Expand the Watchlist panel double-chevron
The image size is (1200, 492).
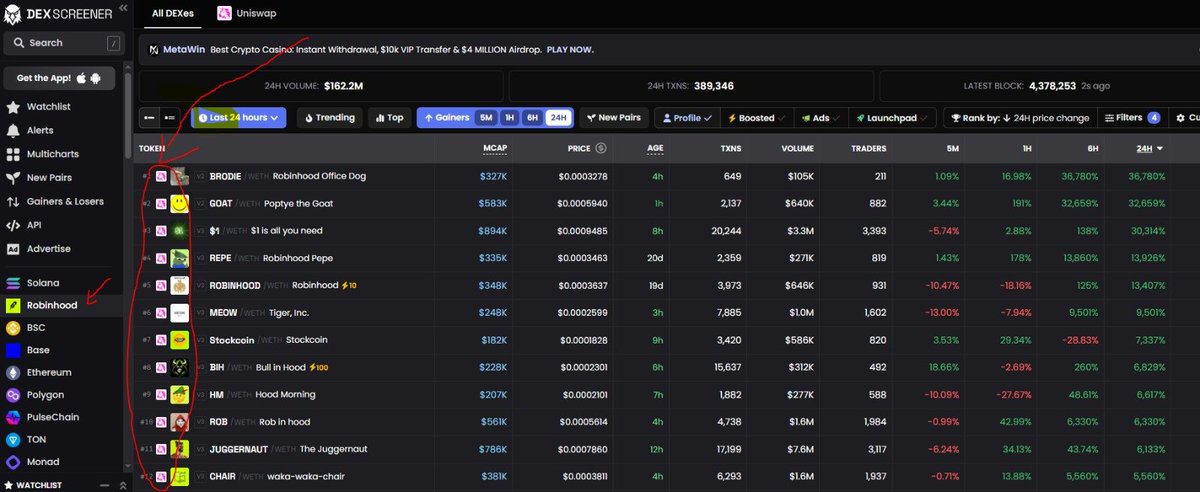coord(123,485)
